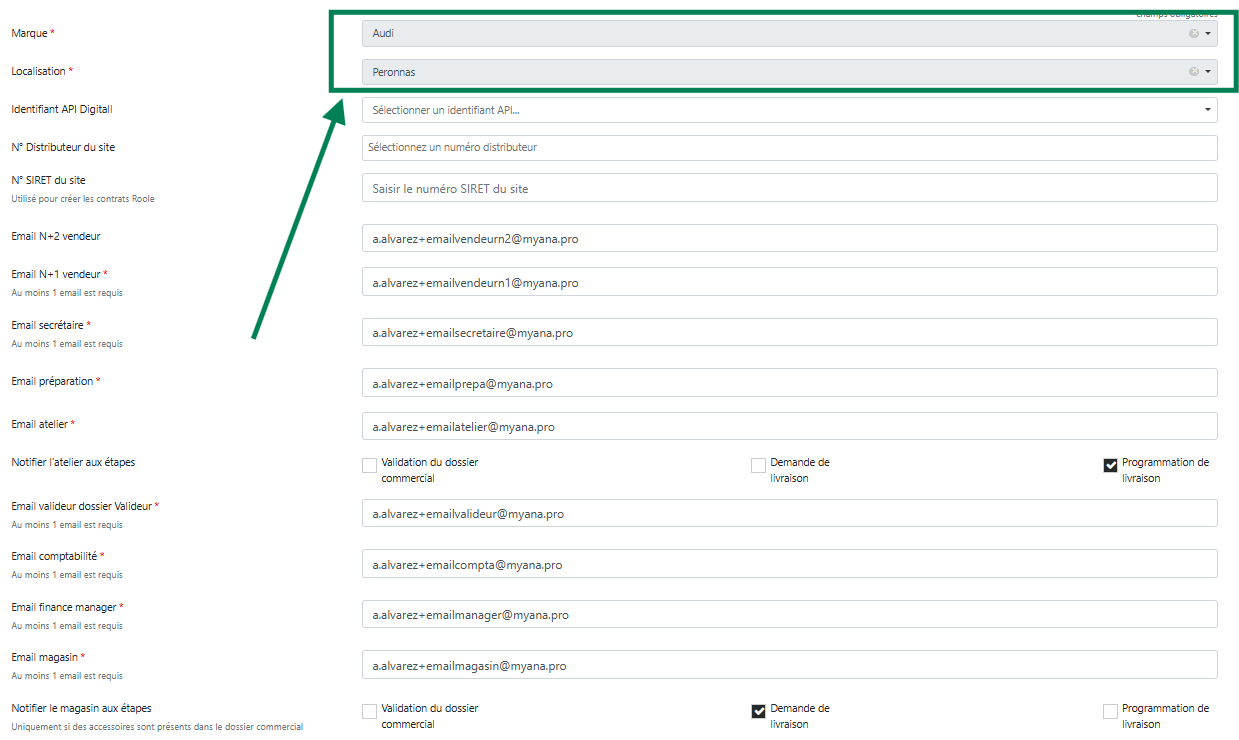
Task: Select the Email N+1 vendeur input
Action: pos(789,283)
